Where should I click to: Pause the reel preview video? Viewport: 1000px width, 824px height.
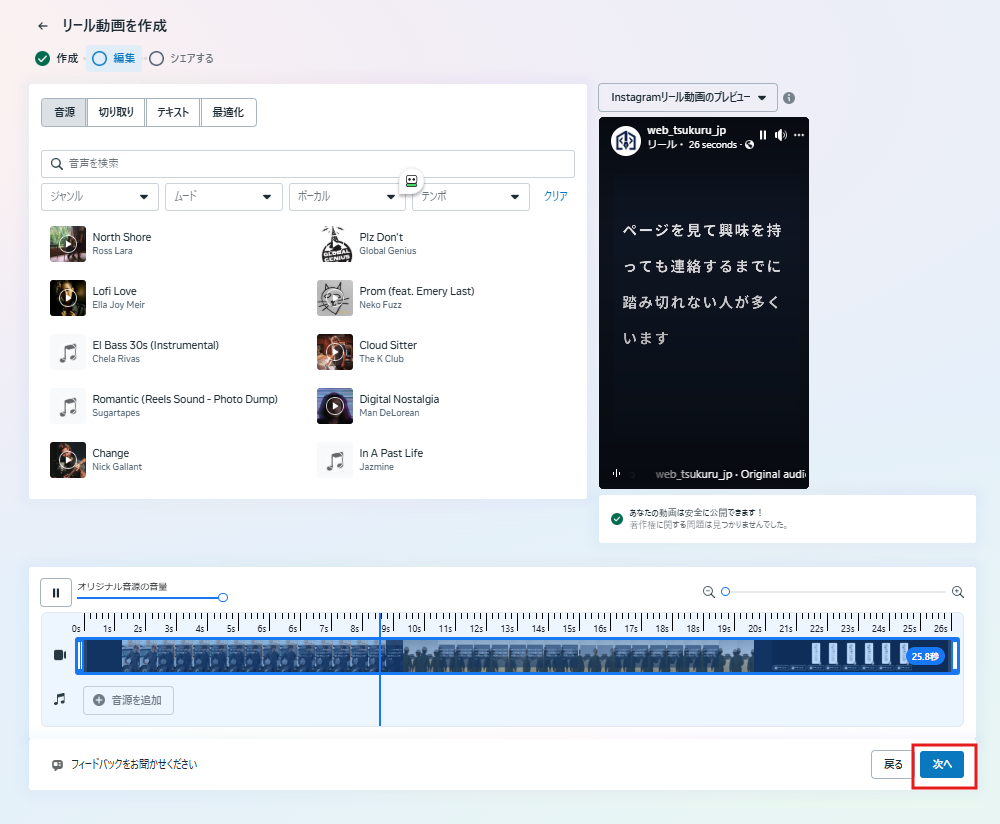(763, 135)
